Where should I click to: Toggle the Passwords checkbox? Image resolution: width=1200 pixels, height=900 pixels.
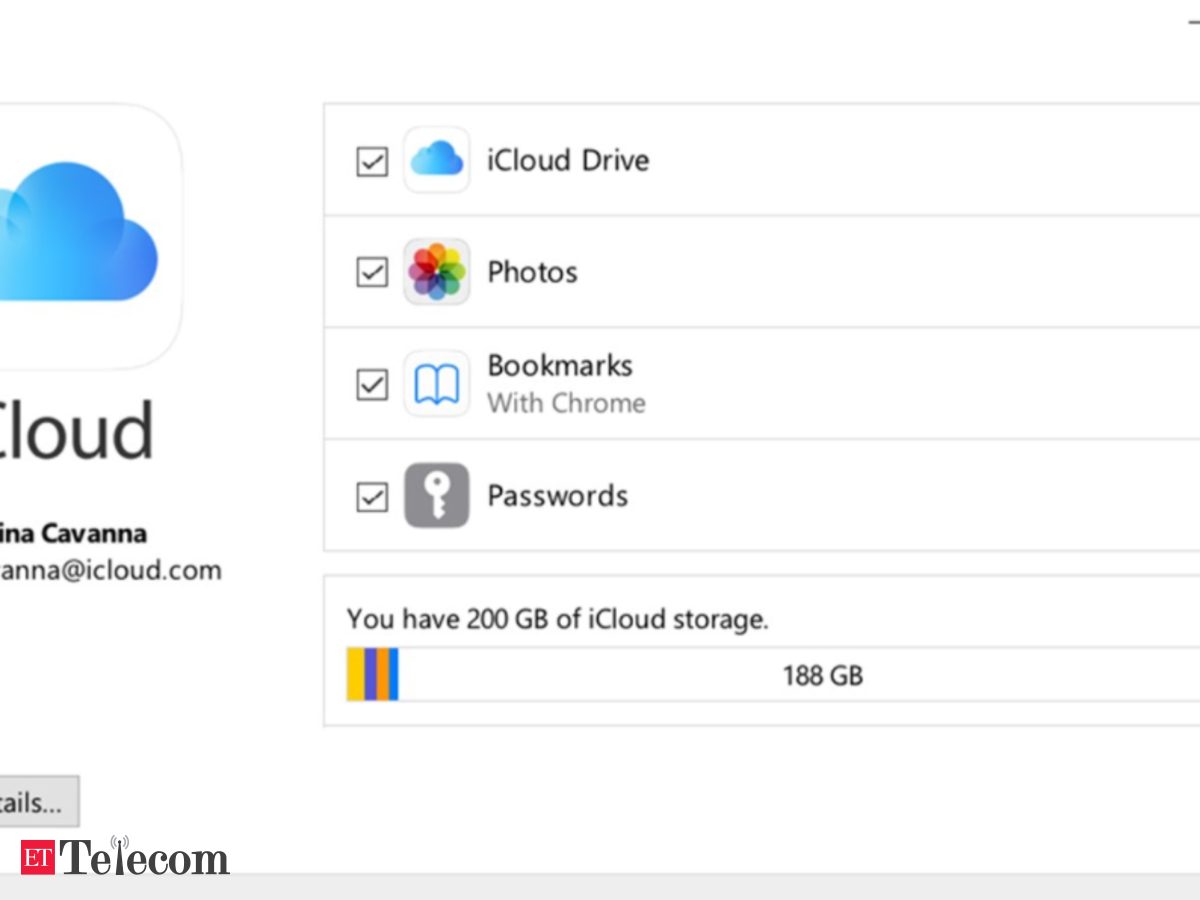pos(372,497)
